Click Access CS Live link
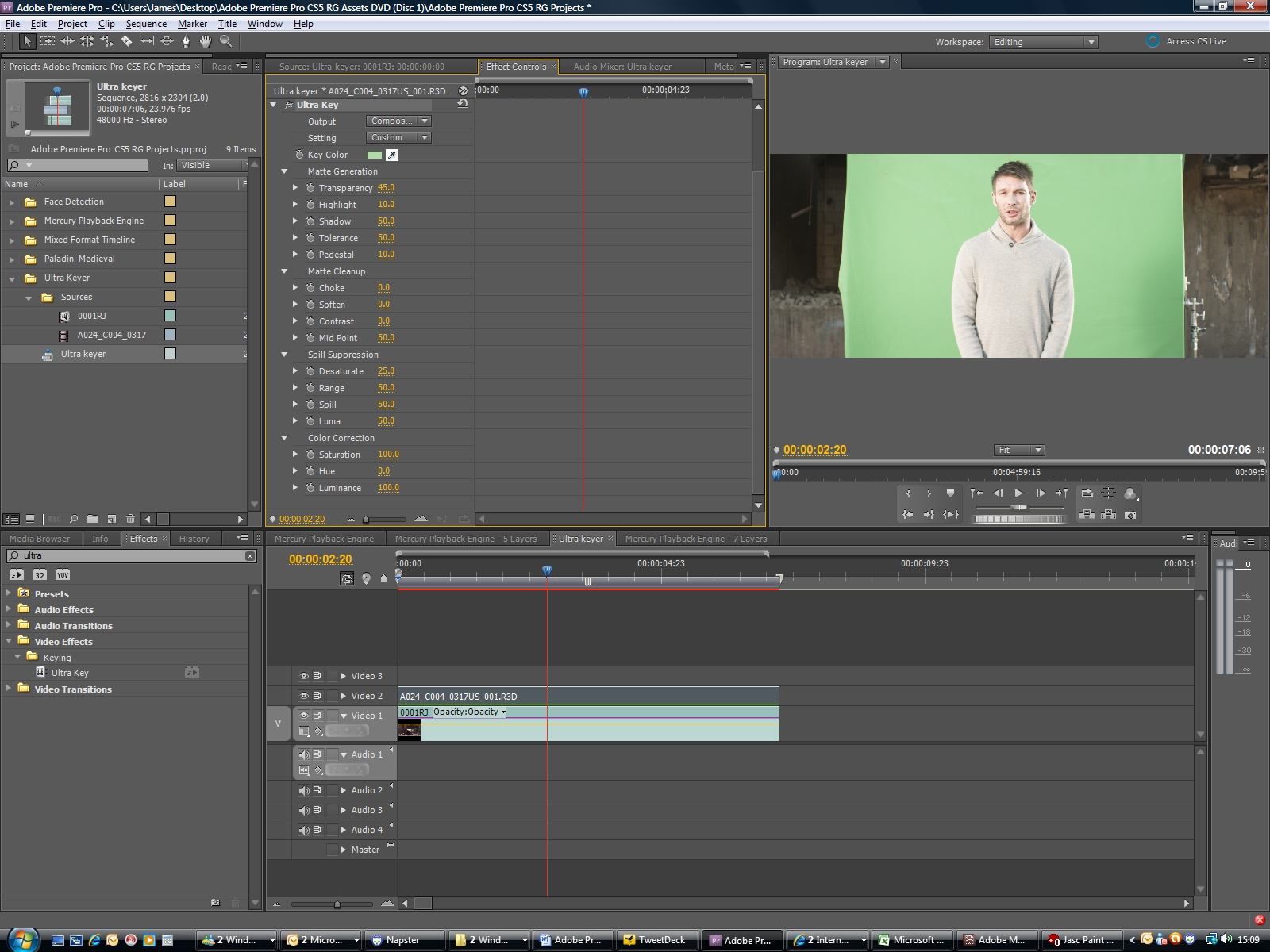Screen dimensions: 1270x952 (x=1195, y=41)
